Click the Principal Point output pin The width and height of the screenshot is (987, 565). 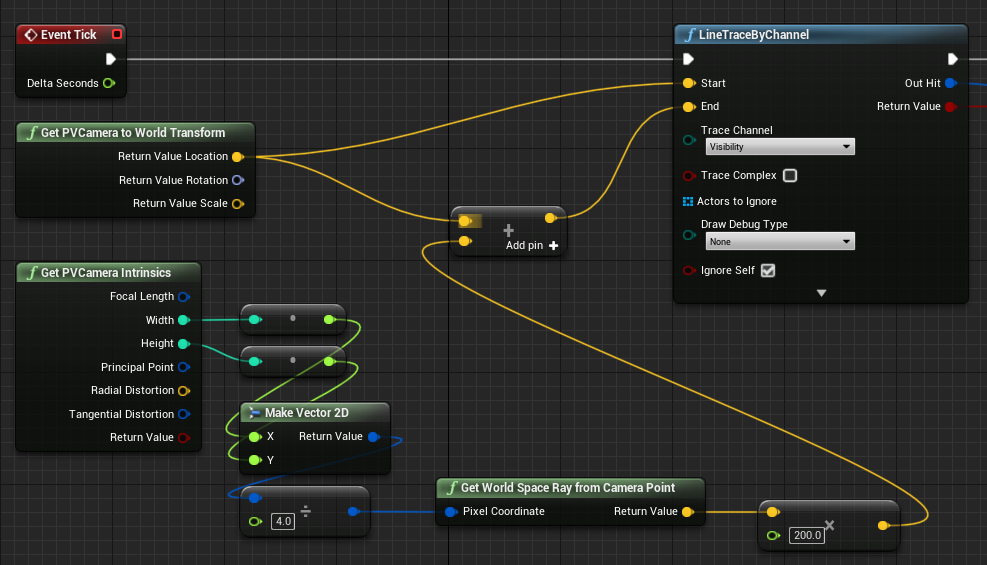coord(184,367)
